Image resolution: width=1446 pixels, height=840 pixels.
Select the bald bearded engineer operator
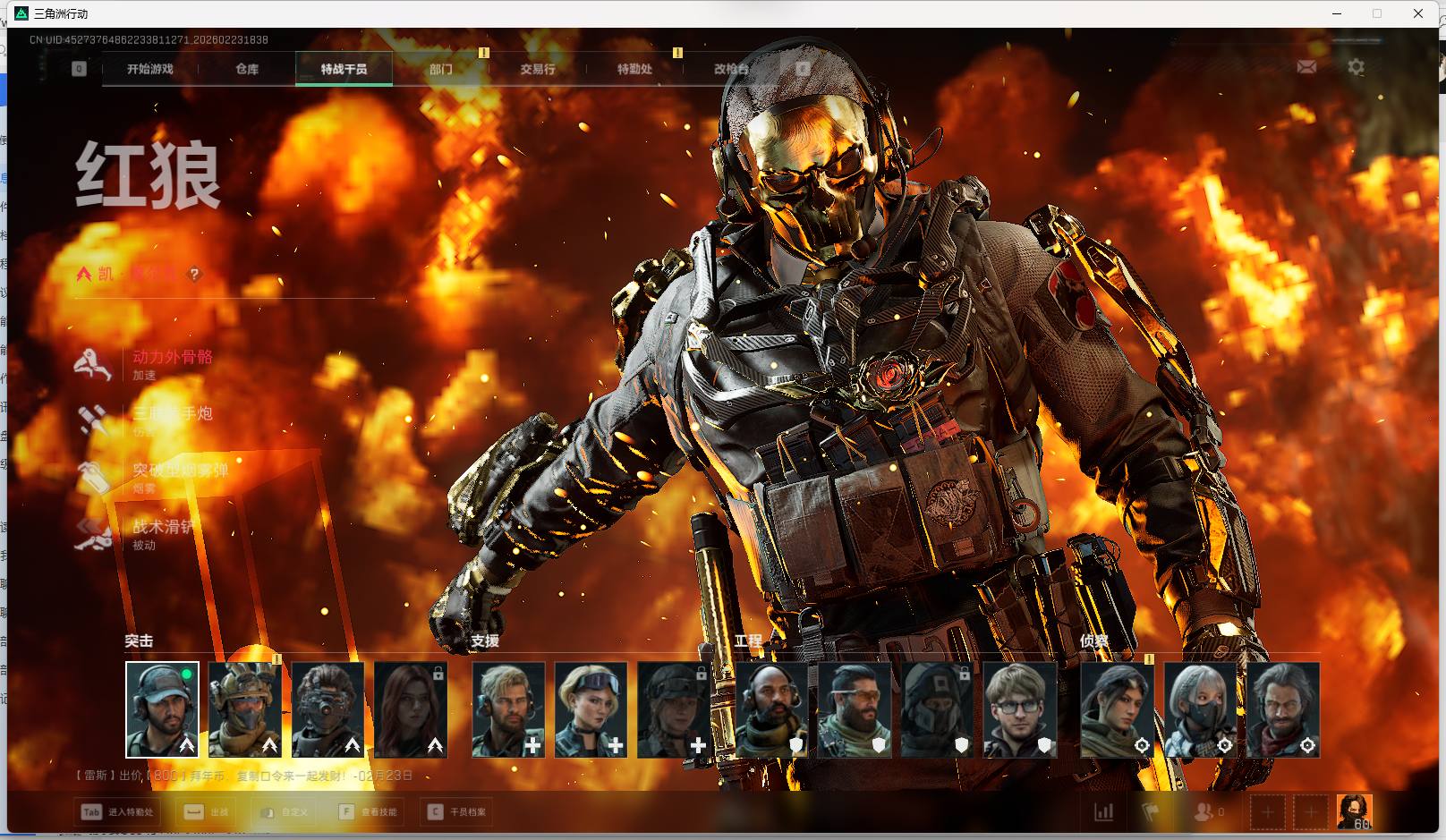(771, 709)
